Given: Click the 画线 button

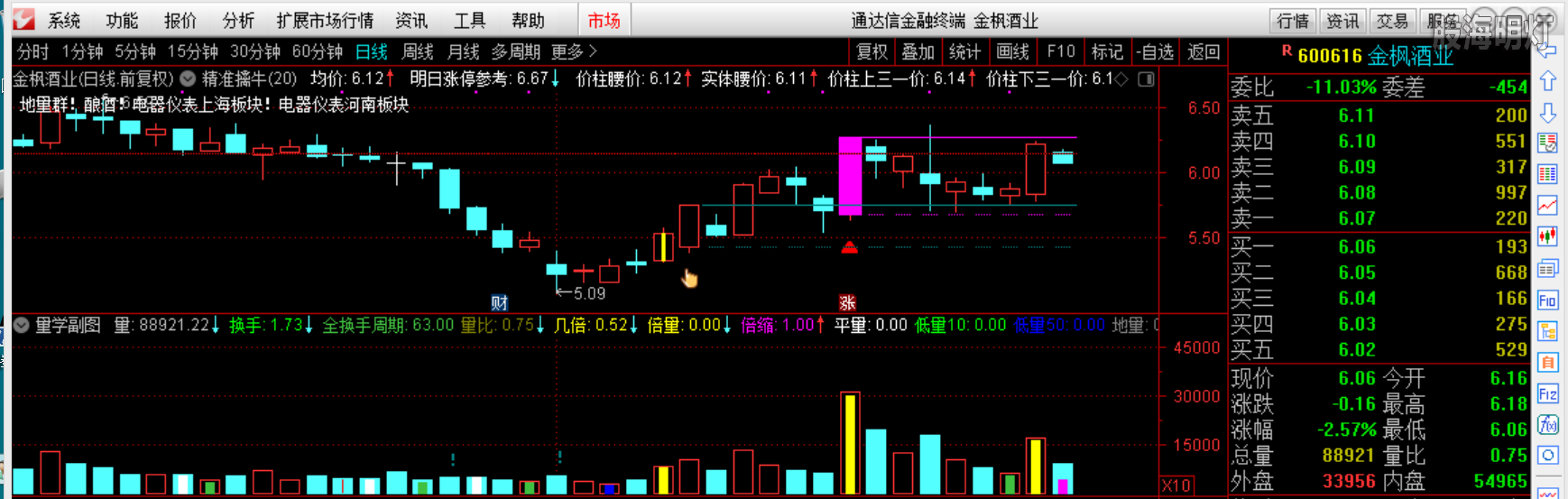Looking at the screenshot, I should coord(1013,51).
